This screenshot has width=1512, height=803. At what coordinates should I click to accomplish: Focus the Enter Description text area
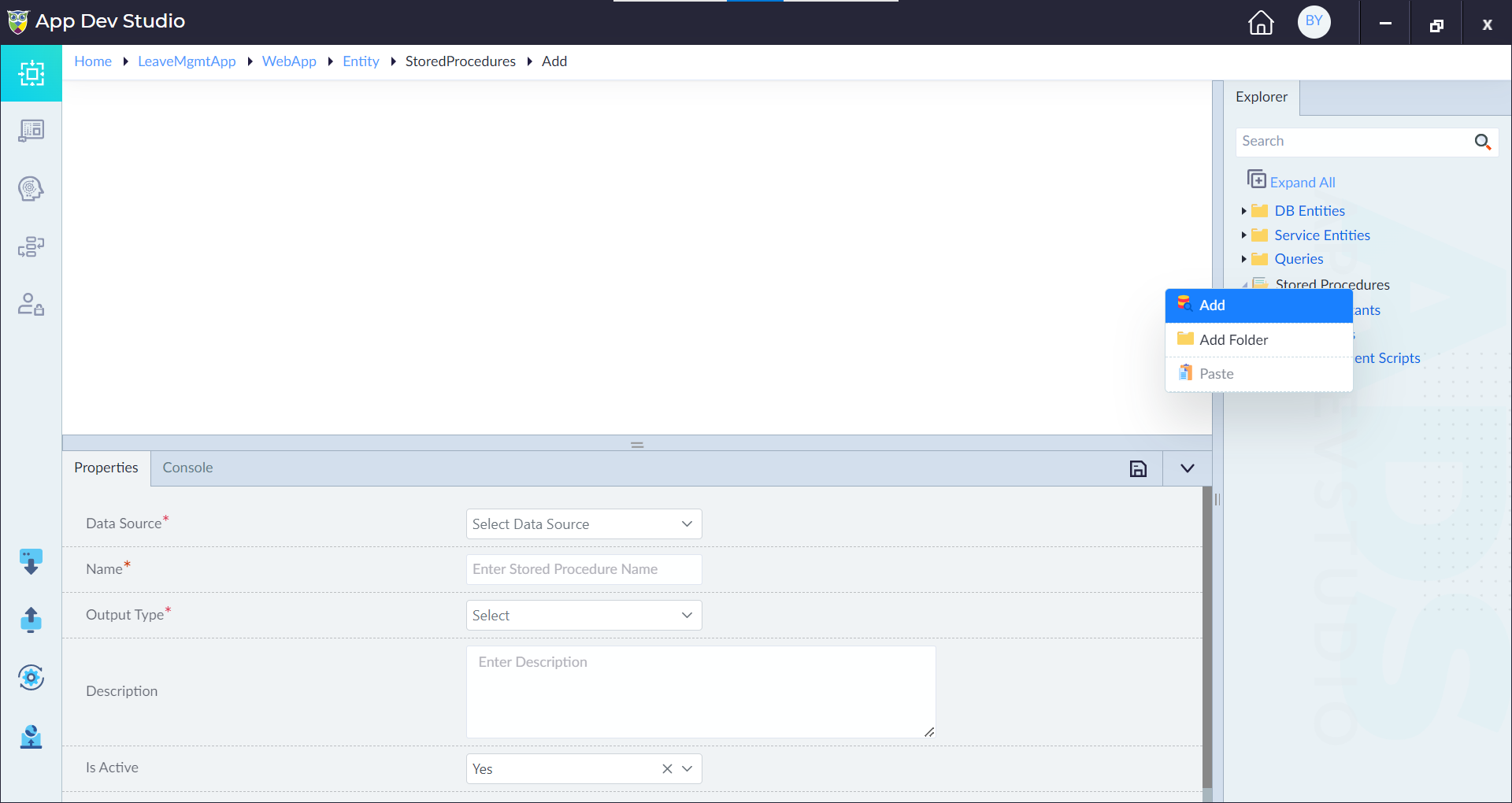pyautogui.click(x=701, y=693)
